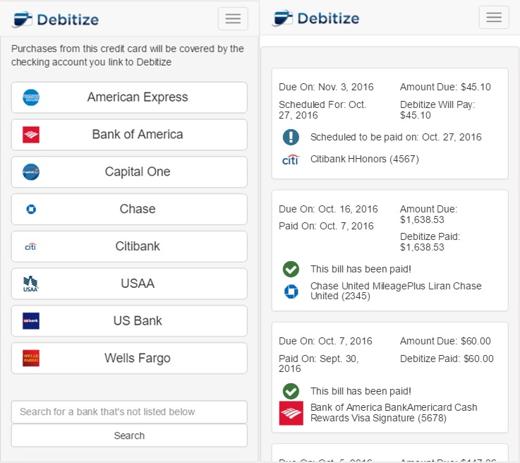Click green checkmark on Chase United bill
520x463 pixels.
point(291,269)
